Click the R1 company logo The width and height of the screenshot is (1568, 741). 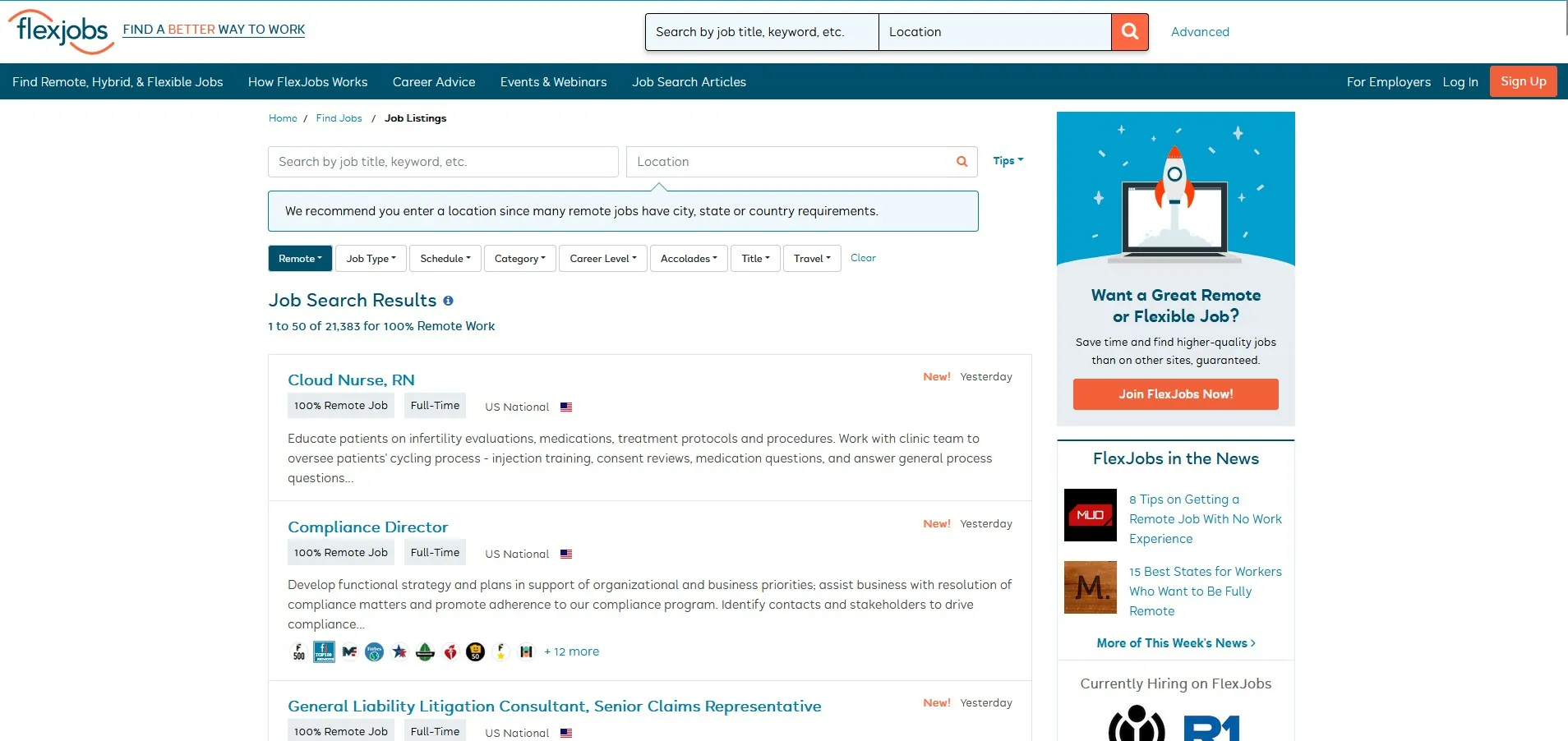click(1212, 727)
